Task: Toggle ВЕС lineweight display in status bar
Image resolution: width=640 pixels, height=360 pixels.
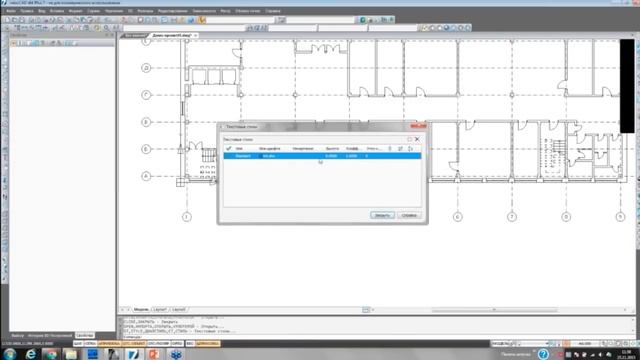Action: click(190, 344)
